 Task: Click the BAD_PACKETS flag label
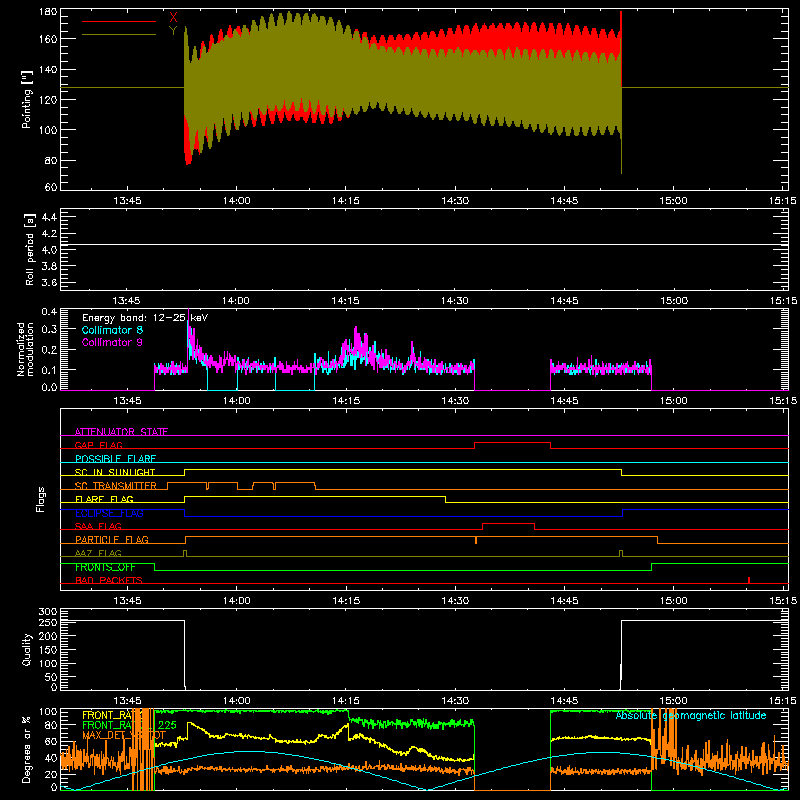click(109, 580)
